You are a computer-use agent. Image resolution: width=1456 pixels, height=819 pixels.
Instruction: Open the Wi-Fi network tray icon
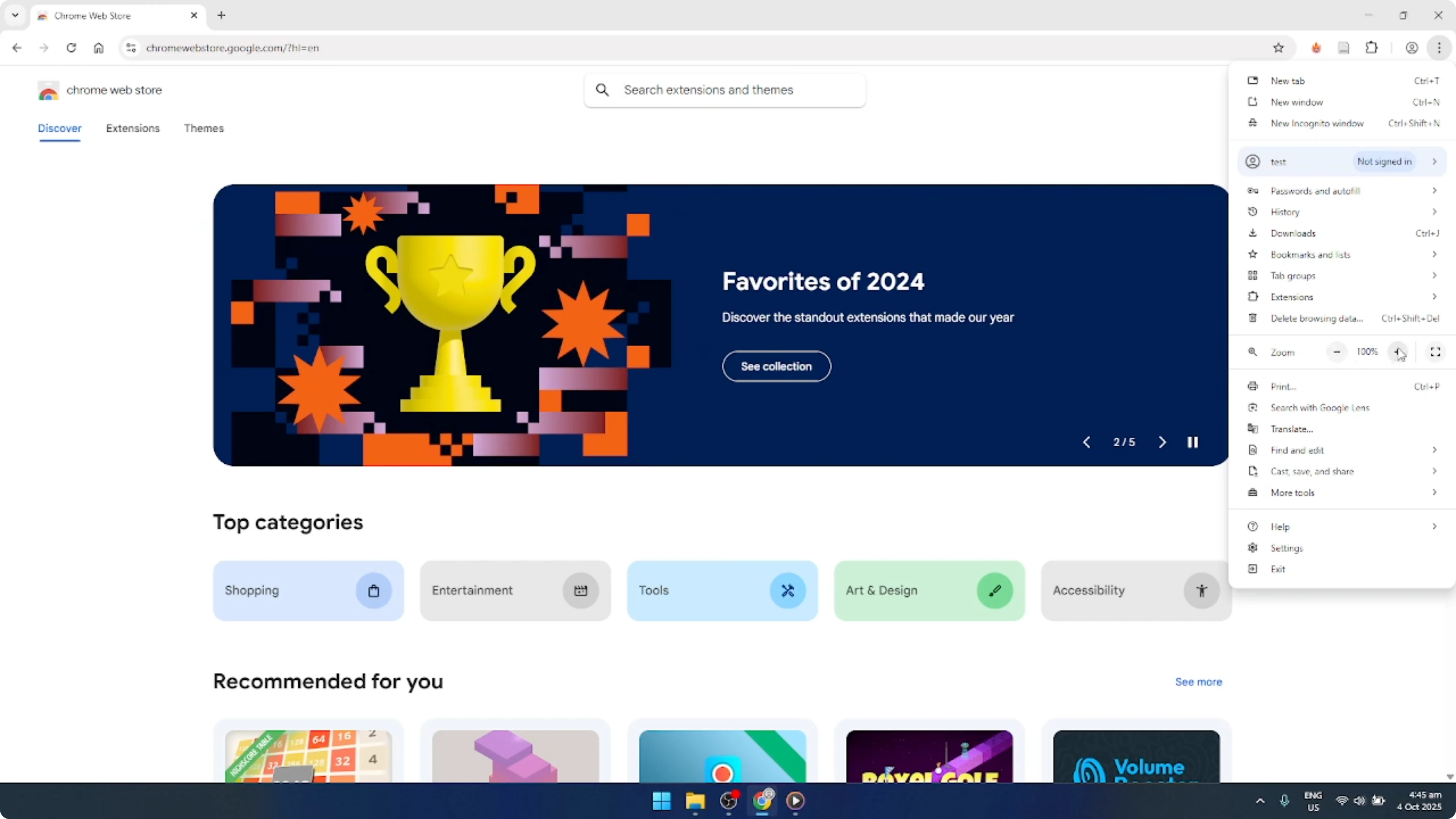1342,801
